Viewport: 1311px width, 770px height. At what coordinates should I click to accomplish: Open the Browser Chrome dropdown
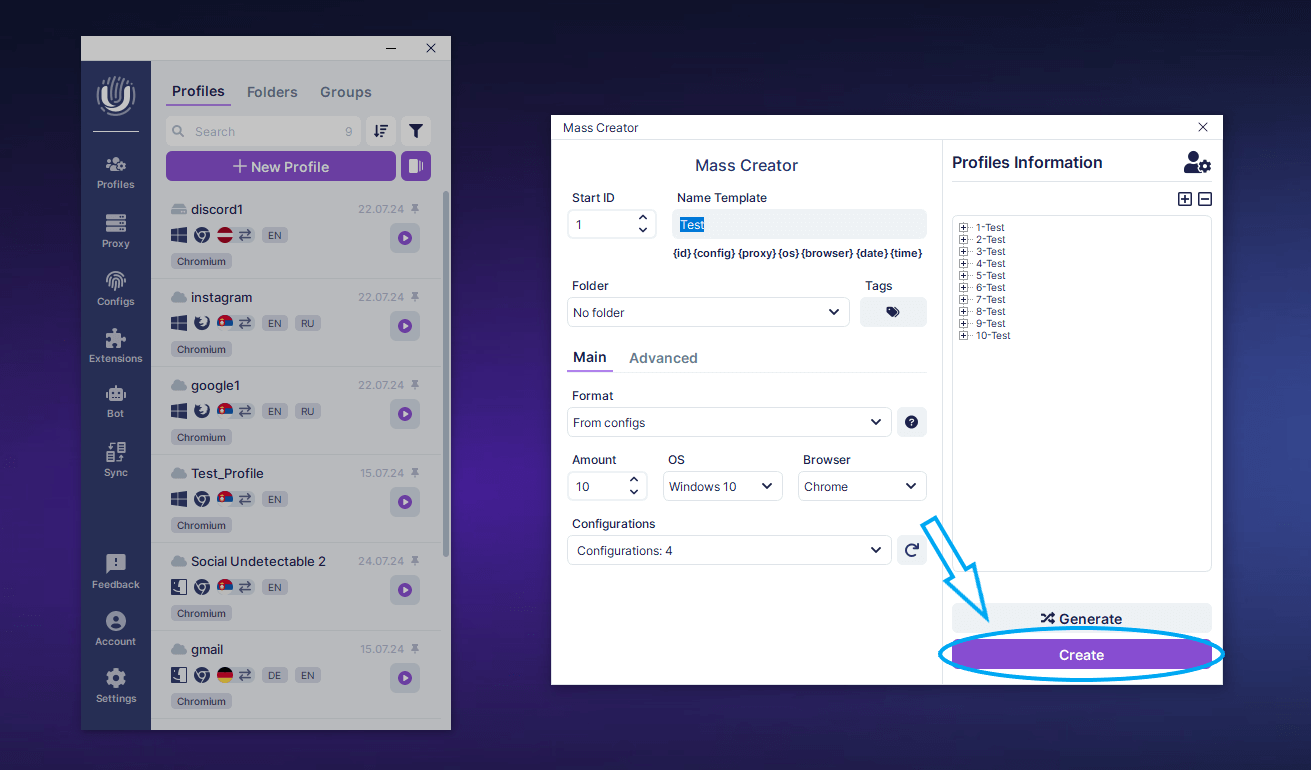861,486
